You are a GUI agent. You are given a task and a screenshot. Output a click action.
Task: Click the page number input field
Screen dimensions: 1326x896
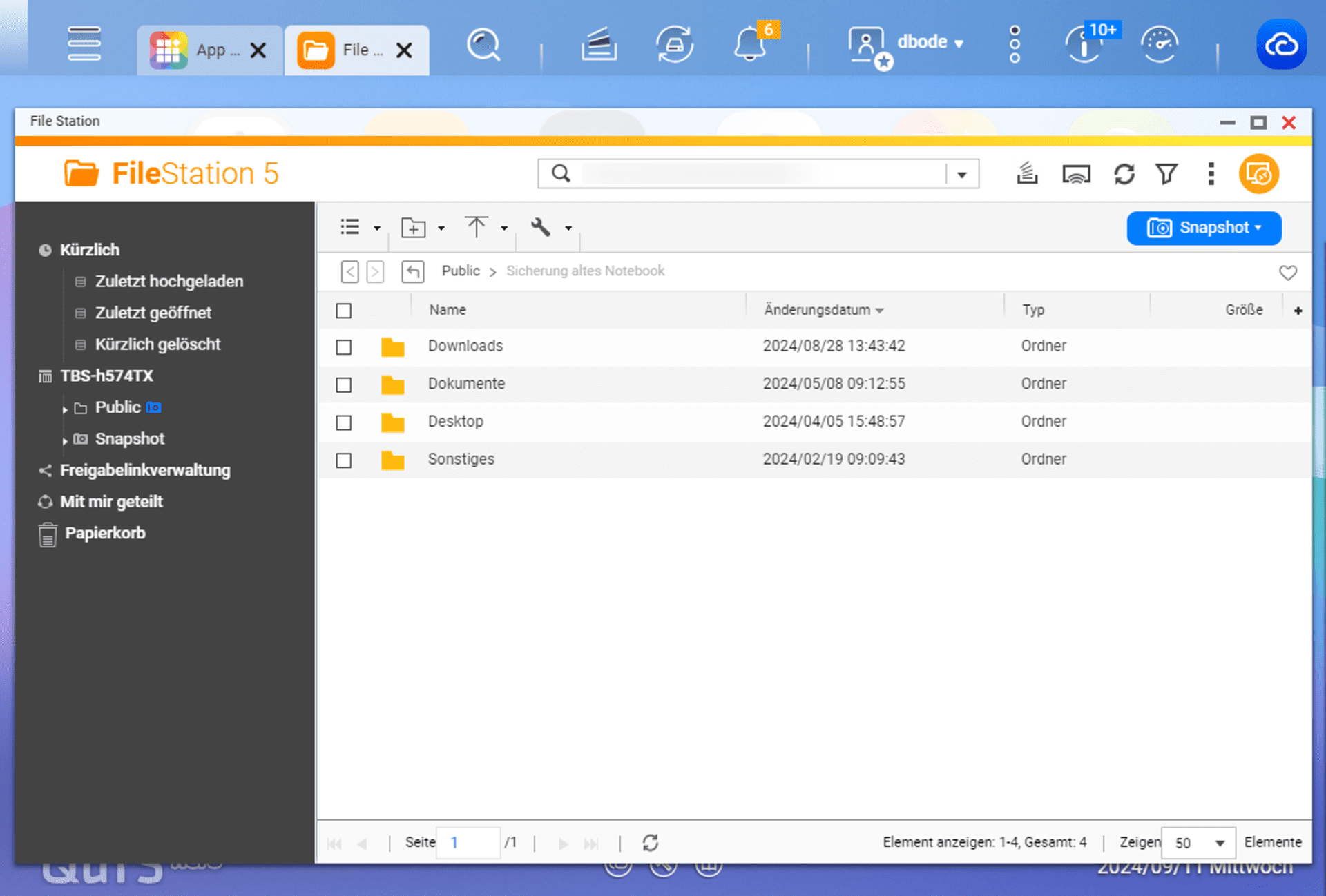[468, 843]
